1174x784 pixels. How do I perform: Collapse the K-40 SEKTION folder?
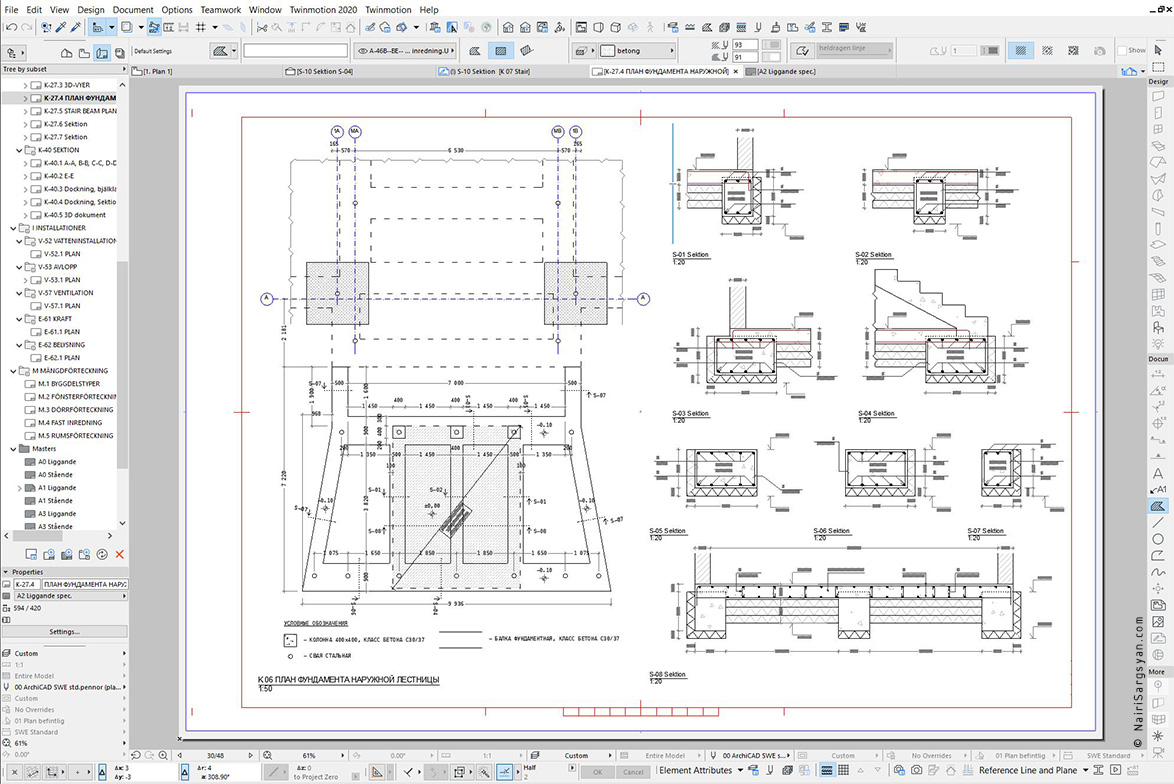point(19,150)
